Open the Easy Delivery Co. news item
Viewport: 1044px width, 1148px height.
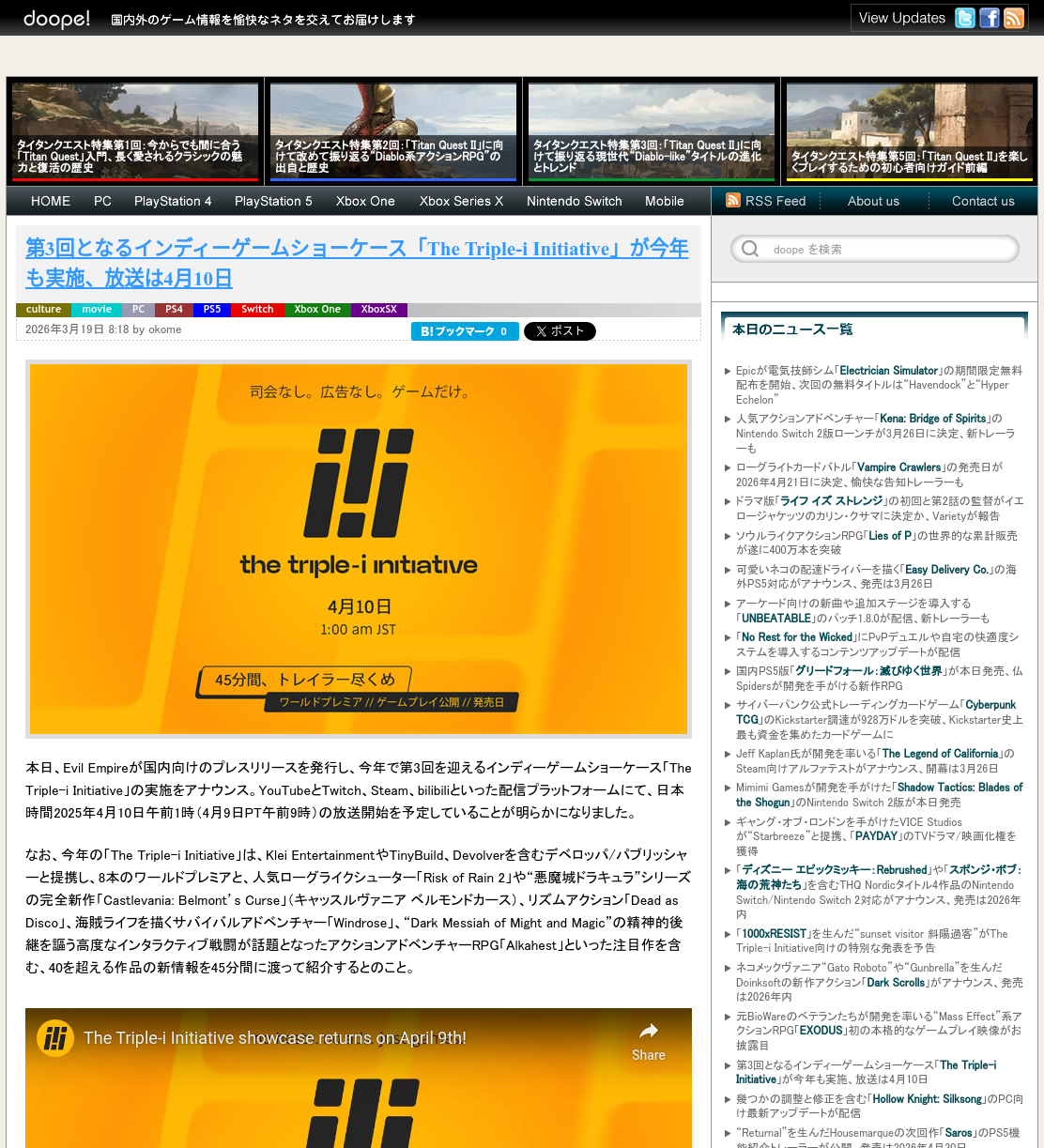coord(879,576)
